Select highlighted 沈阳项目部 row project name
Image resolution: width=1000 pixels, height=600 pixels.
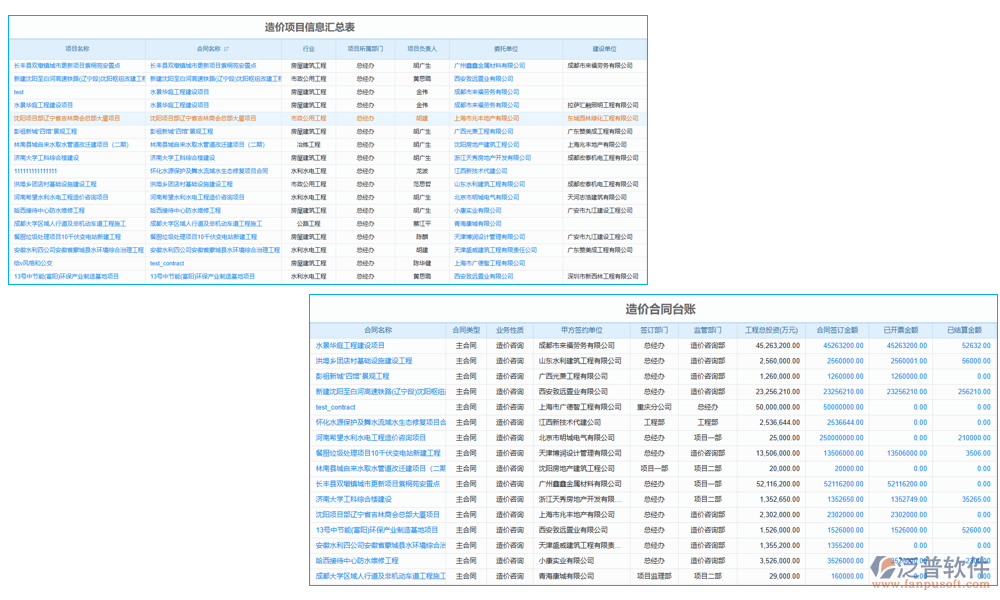click(x=66, y=118)
